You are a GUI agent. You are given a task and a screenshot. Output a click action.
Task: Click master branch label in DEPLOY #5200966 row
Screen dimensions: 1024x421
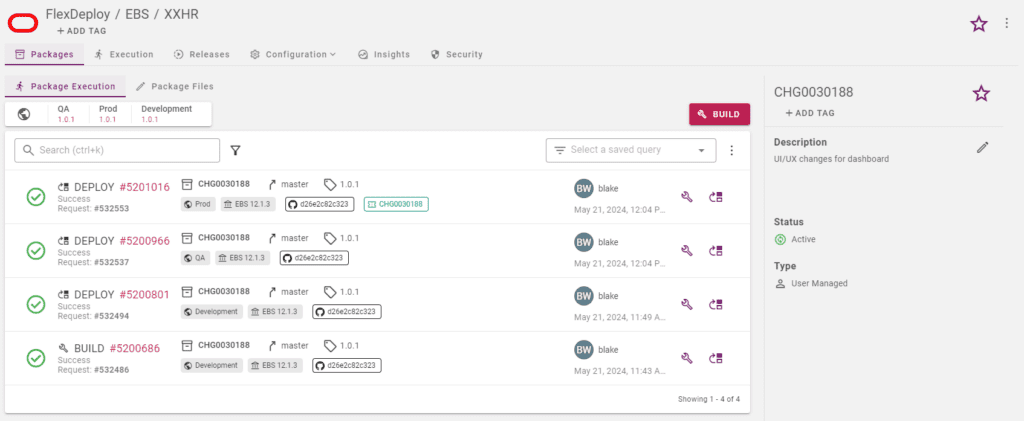[x=295, y=238]
